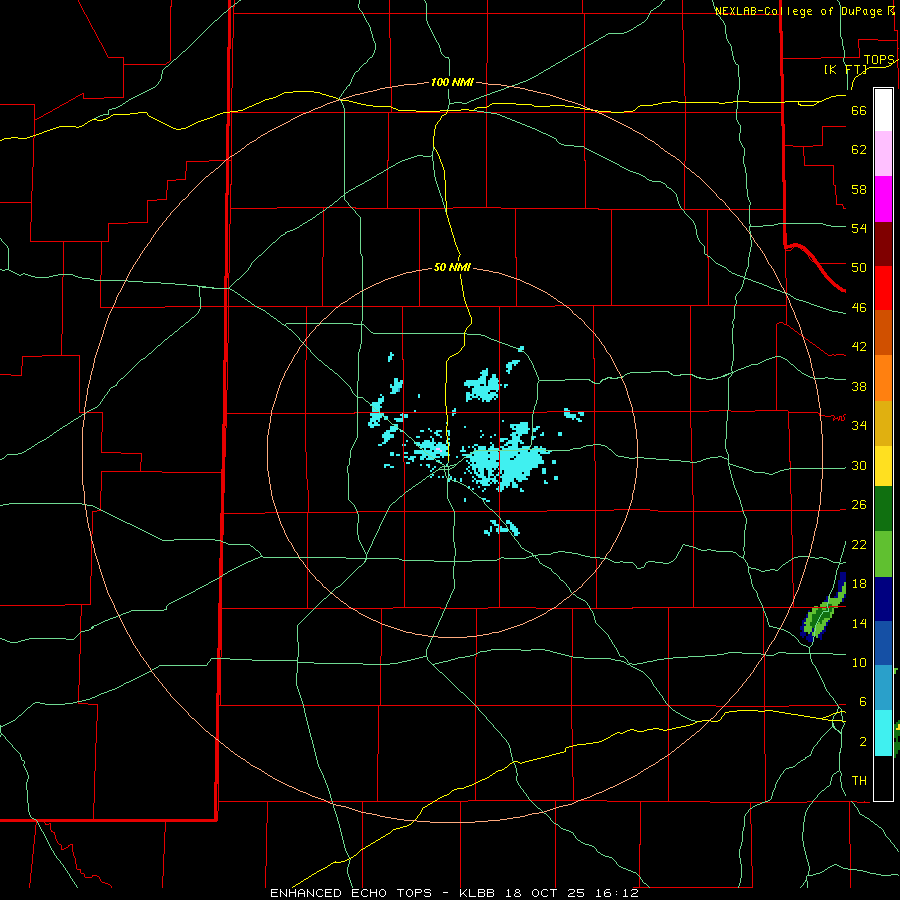Image resolution: width=900 pixels, height=900 pixels.
Task: Click the legend value "50"
Action: tap(859, 267)
